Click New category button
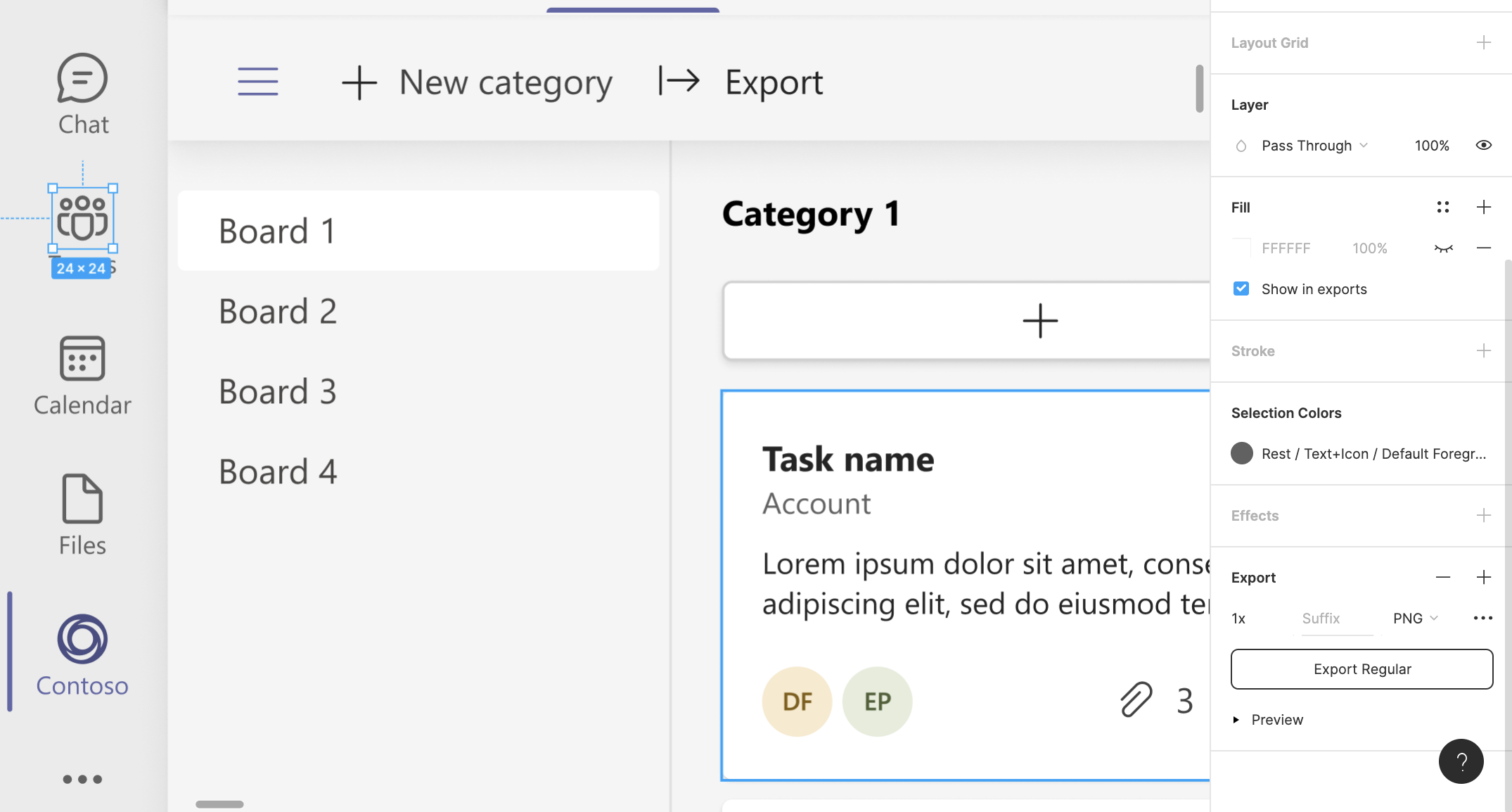This screenshot has width=1512, height=812. (x=477, y=82)
